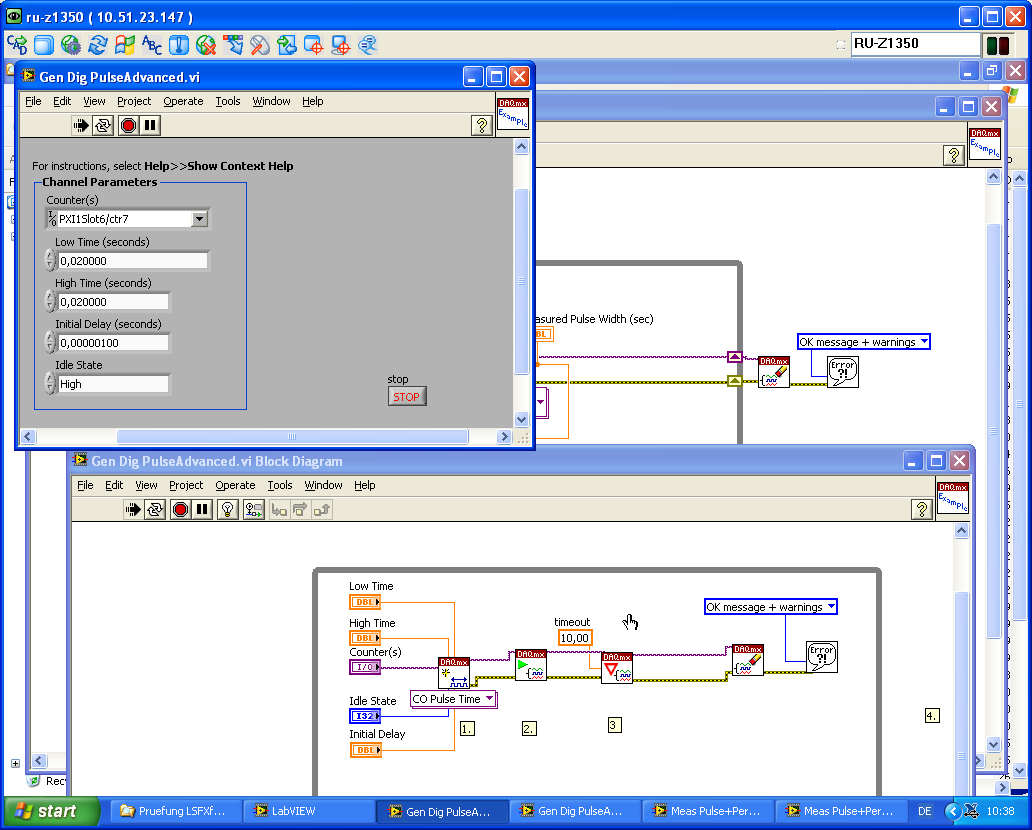Abort execution from front panel toolbar
Screen dimensions: 1032x830
(128, 125)
